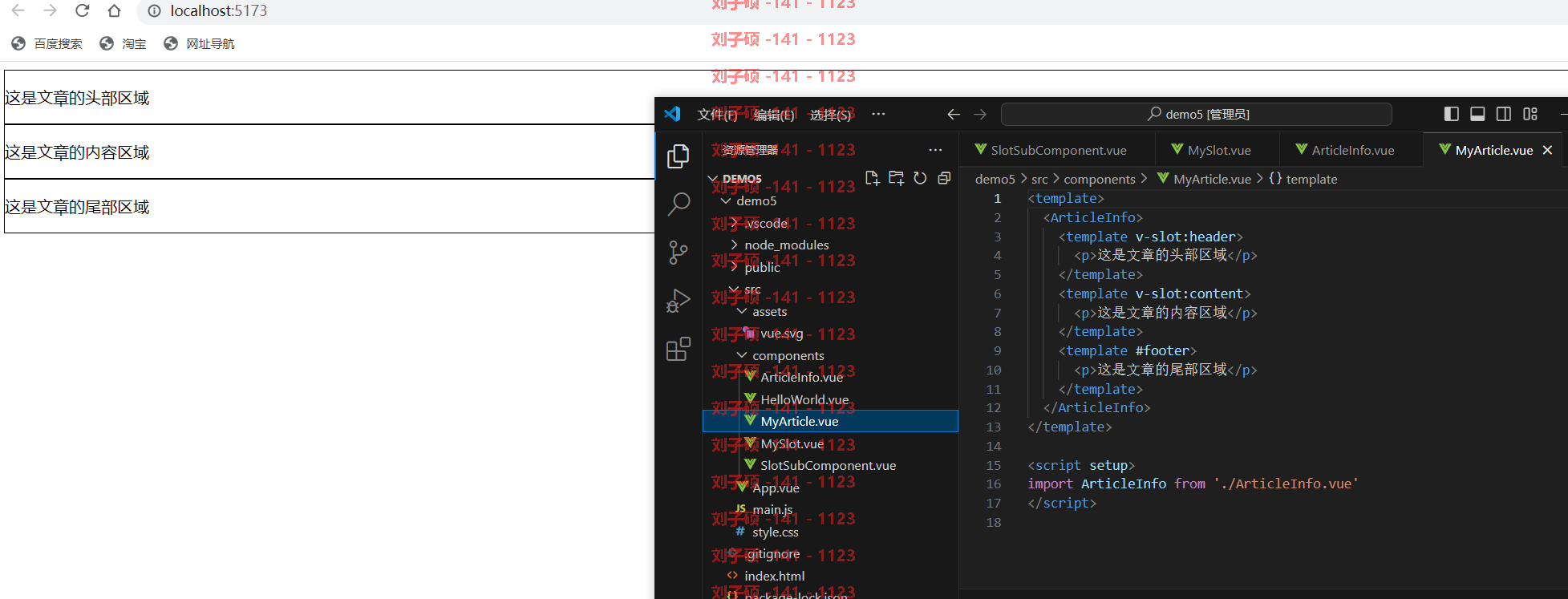Open the browser home page
This screenshot has width=1568, height=599.
click(114, 10)
